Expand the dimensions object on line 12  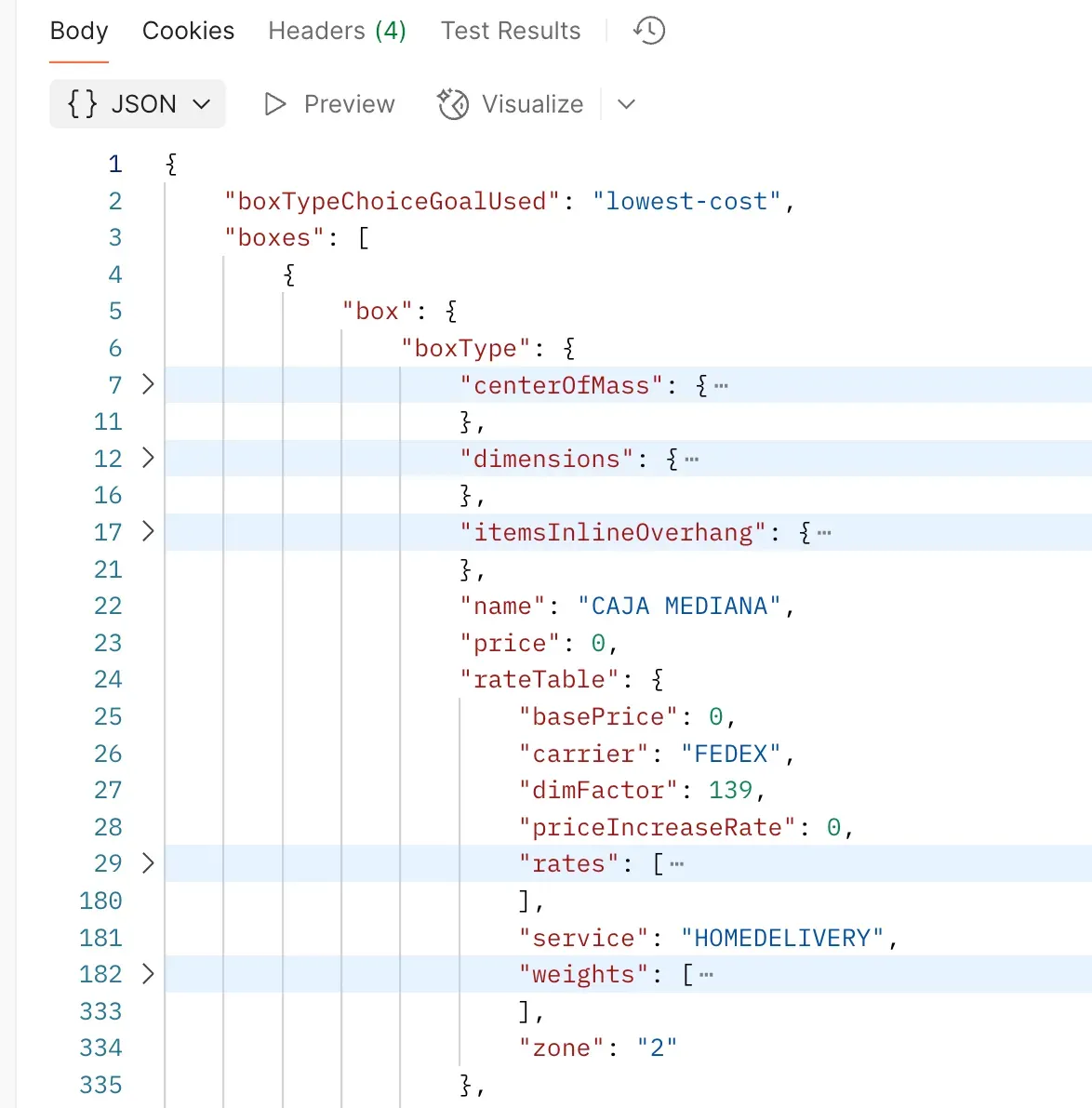(x=148, y=458)
